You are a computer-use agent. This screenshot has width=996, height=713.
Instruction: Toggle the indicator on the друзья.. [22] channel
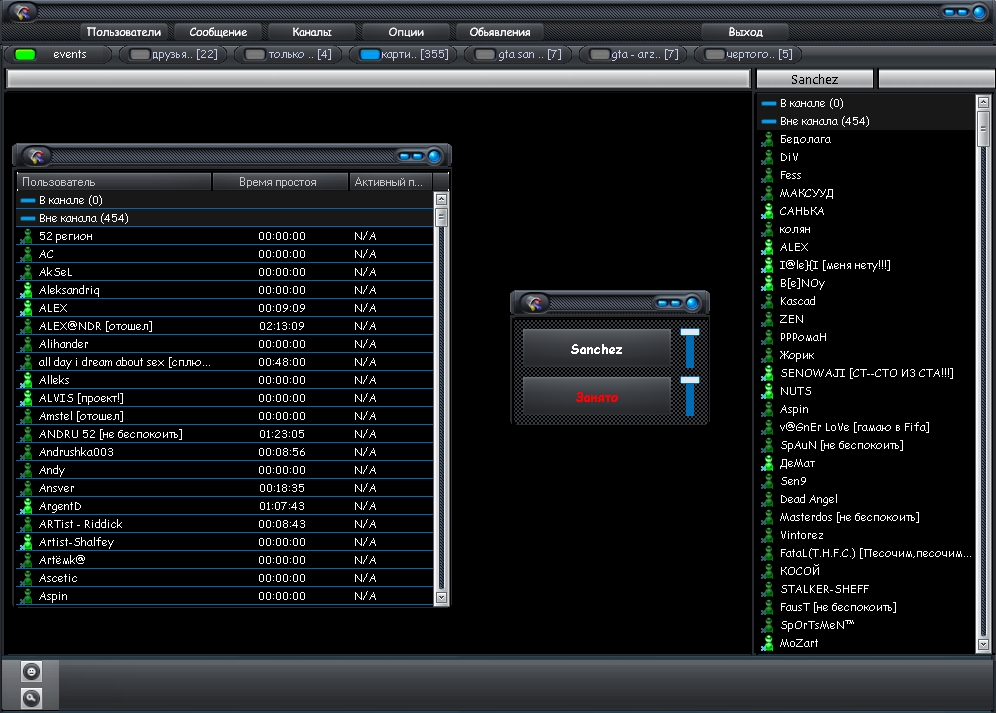pos(140,55)
